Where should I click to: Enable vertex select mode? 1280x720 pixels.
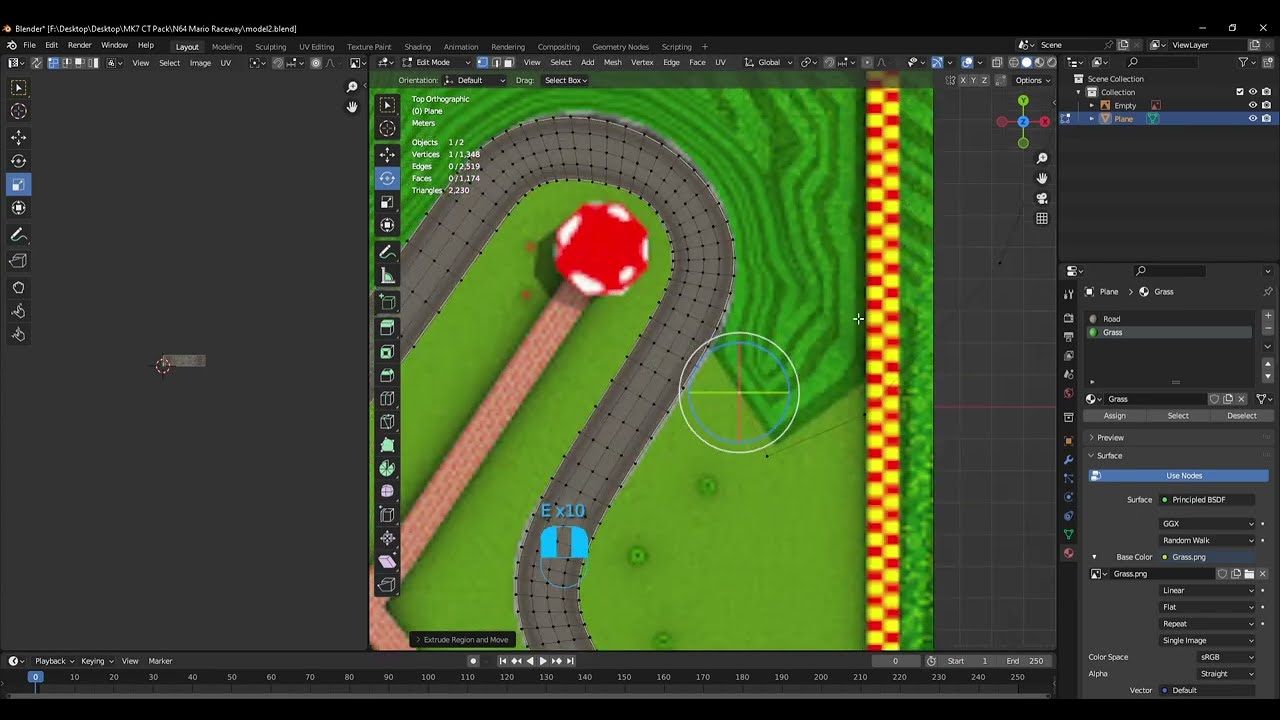click(482, 62)
